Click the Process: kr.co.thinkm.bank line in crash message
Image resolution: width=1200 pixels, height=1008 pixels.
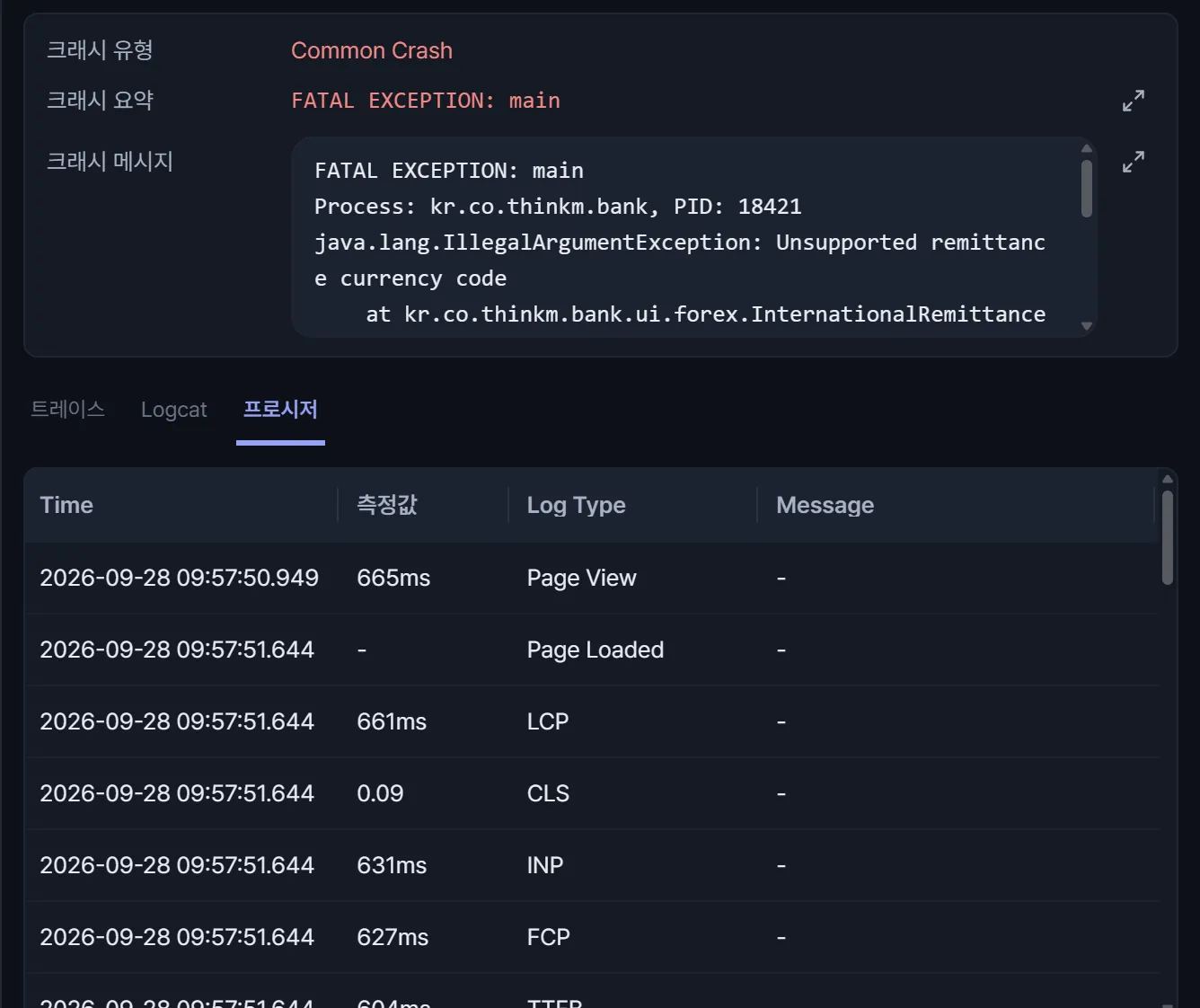coord(558,207)
